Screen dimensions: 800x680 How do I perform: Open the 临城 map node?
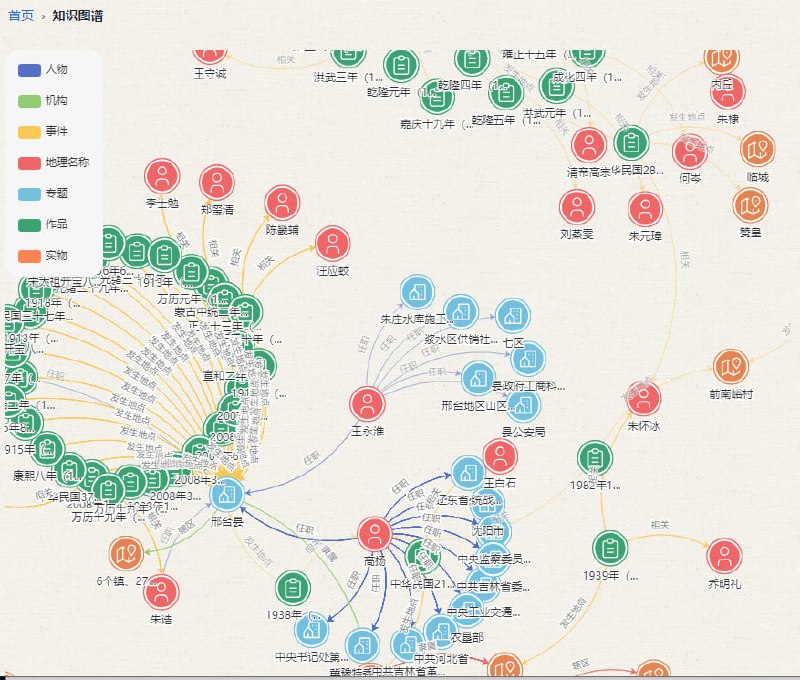(x=757, y=149)
